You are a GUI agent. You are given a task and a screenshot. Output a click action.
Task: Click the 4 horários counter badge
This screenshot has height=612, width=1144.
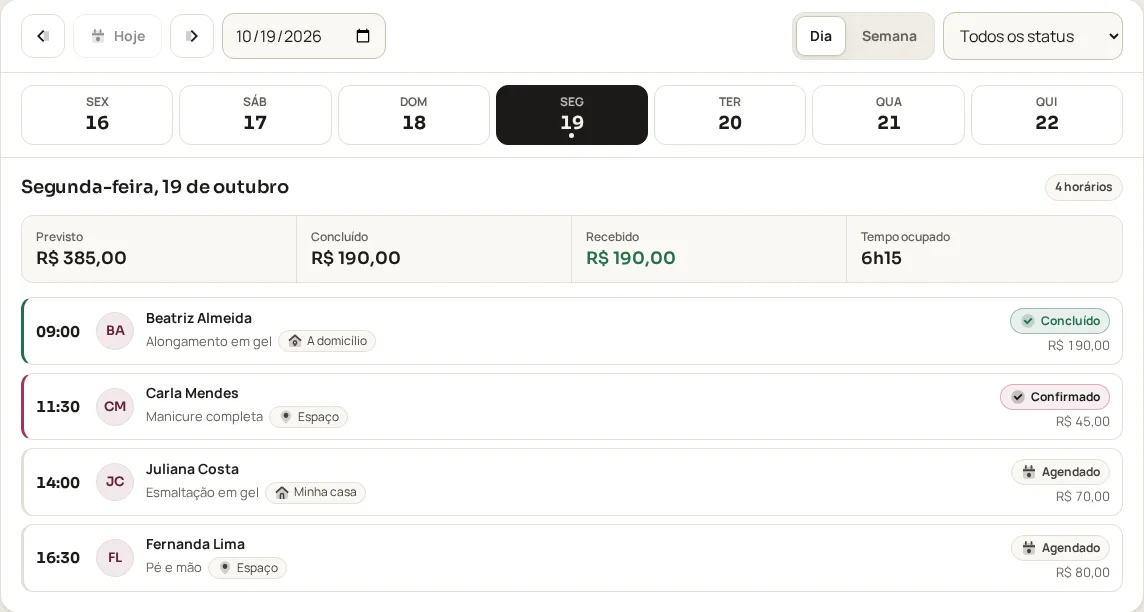(1083, 187)
